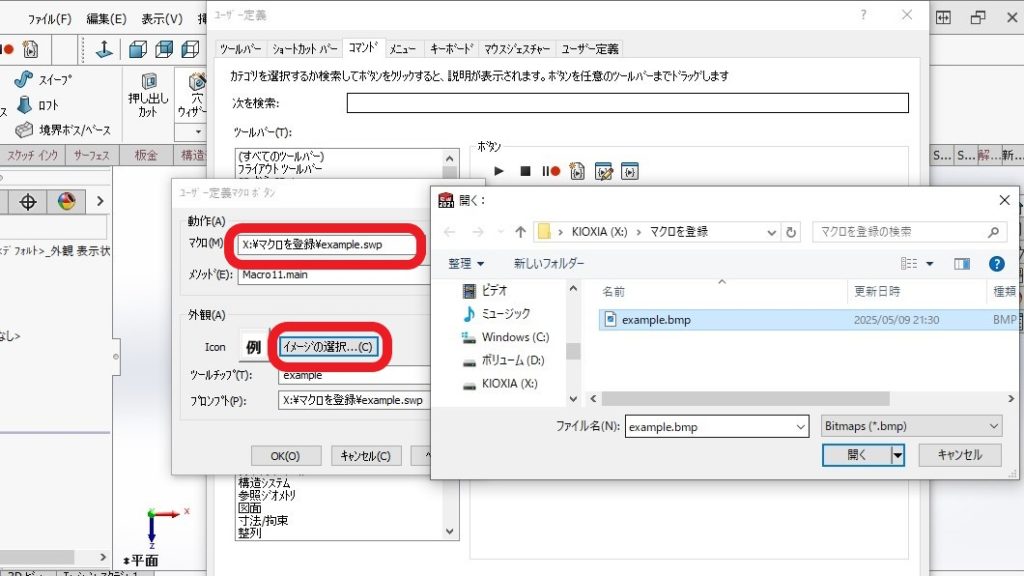This screenshot has width=1024, height=576.
Task: Open the ファイル(F) menu
Action: point(49,18)
